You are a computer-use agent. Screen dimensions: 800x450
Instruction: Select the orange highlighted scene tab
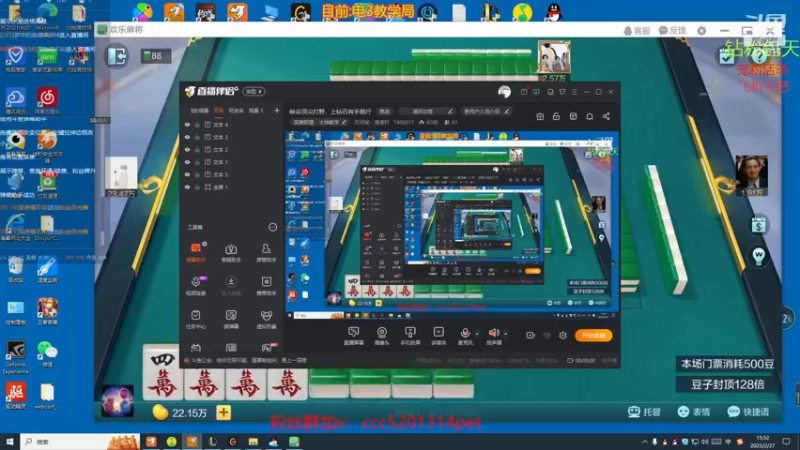[219, 111]
